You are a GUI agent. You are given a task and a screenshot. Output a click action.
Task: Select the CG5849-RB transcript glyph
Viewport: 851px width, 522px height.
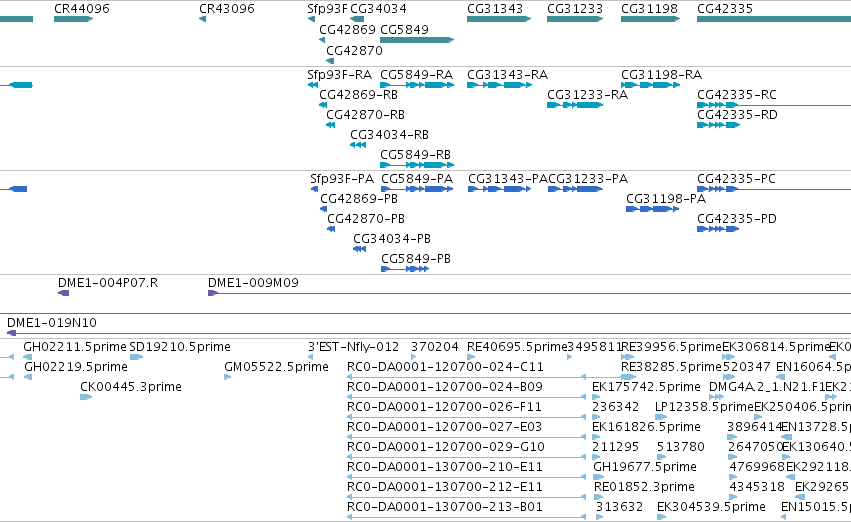tap(417, 165)
